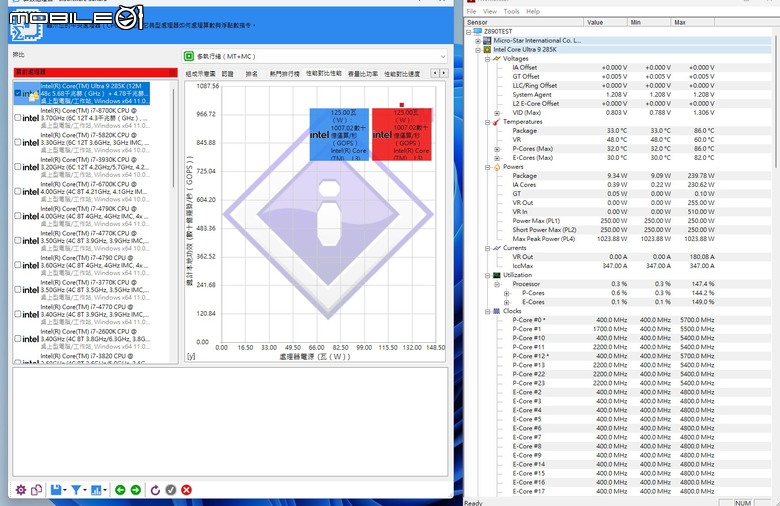The image size is (780, 506).
Task: Click the Max column header
Action: coord(693,22)
